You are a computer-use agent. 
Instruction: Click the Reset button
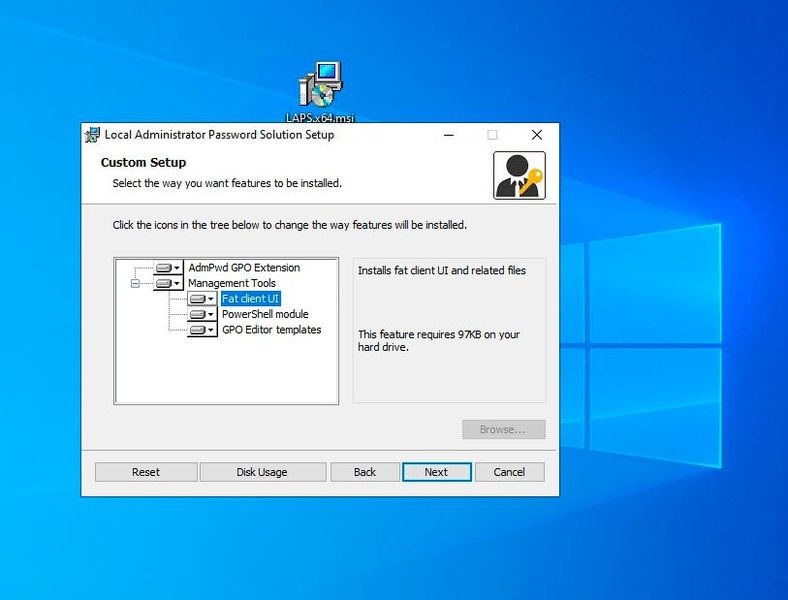click(146, 472)
